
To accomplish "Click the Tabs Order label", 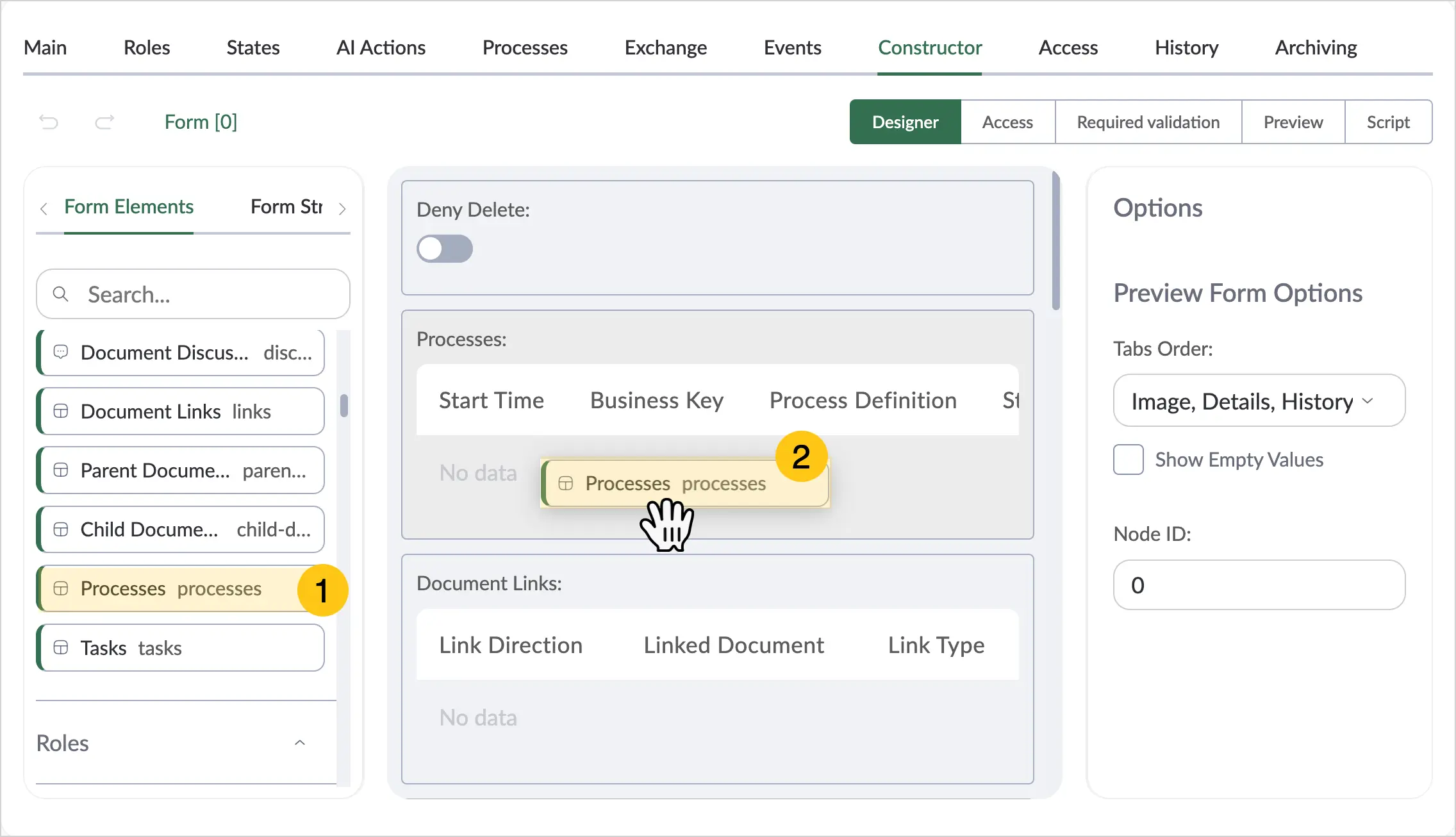I will point(1163,349).
